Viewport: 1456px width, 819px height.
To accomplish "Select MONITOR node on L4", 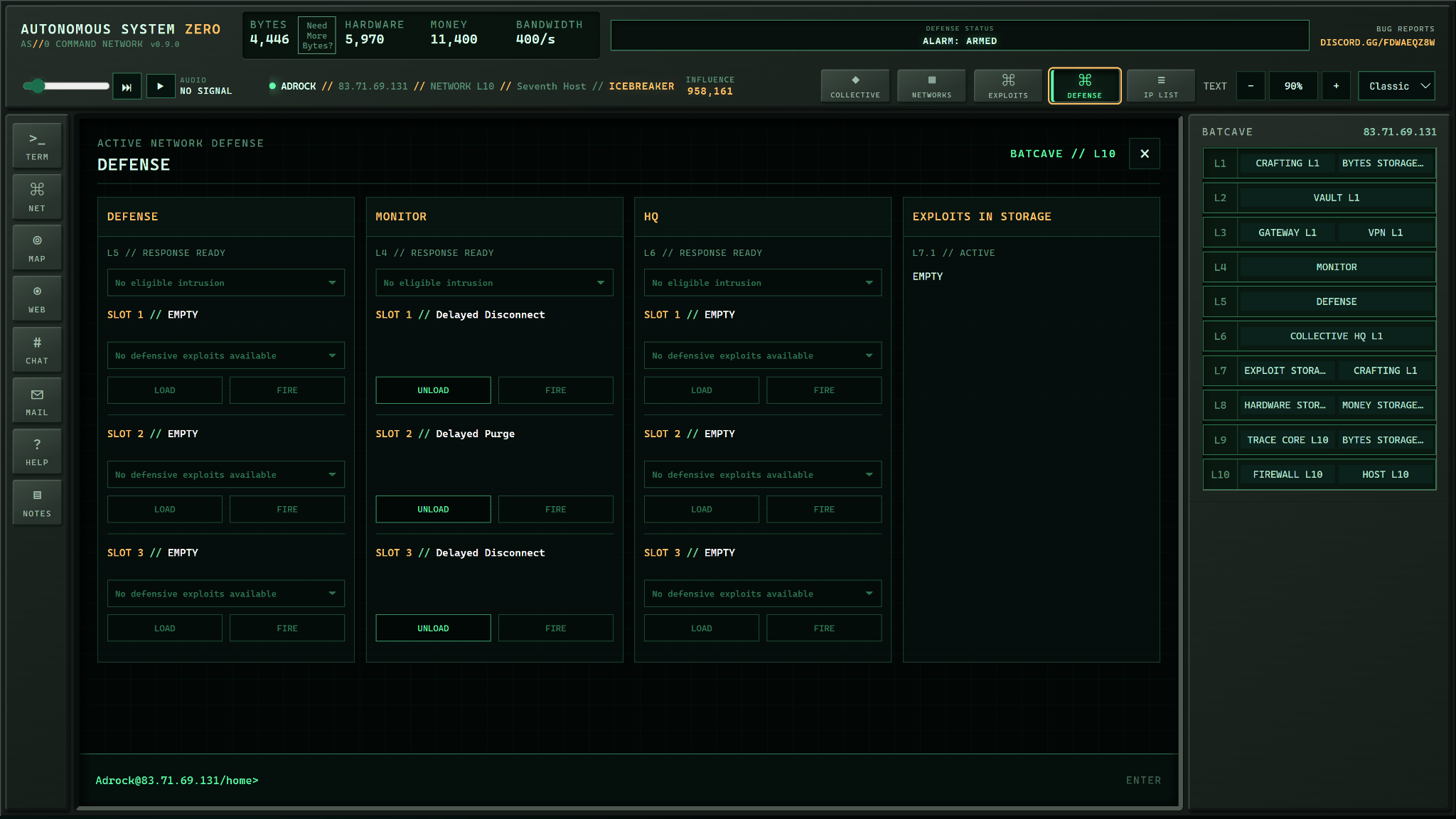I will pyautogui.click(x=1337, y=267).
